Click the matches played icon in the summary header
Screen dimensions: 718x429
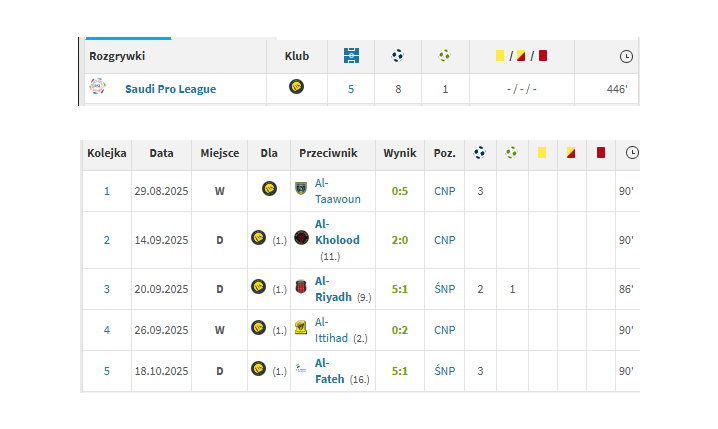pos(351,56)
